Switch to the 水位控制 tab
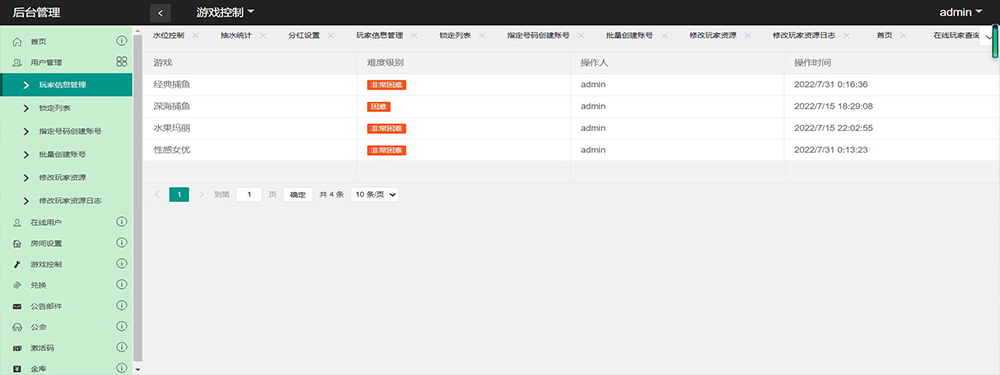 click(x=168, y=36)
